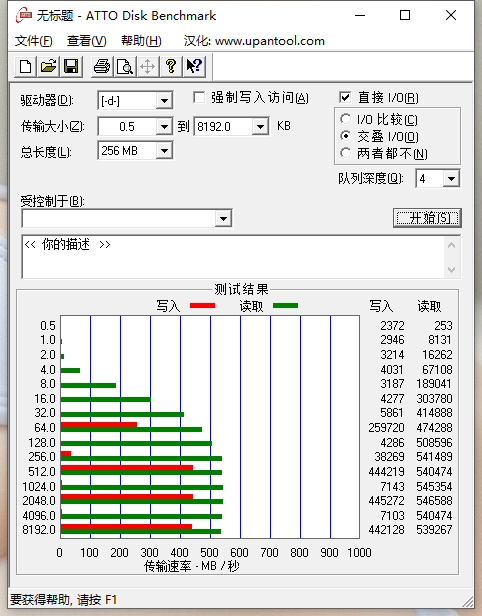Click write value 38269
Viewport: 482px width, 616px height.
(x=389, y=456)
